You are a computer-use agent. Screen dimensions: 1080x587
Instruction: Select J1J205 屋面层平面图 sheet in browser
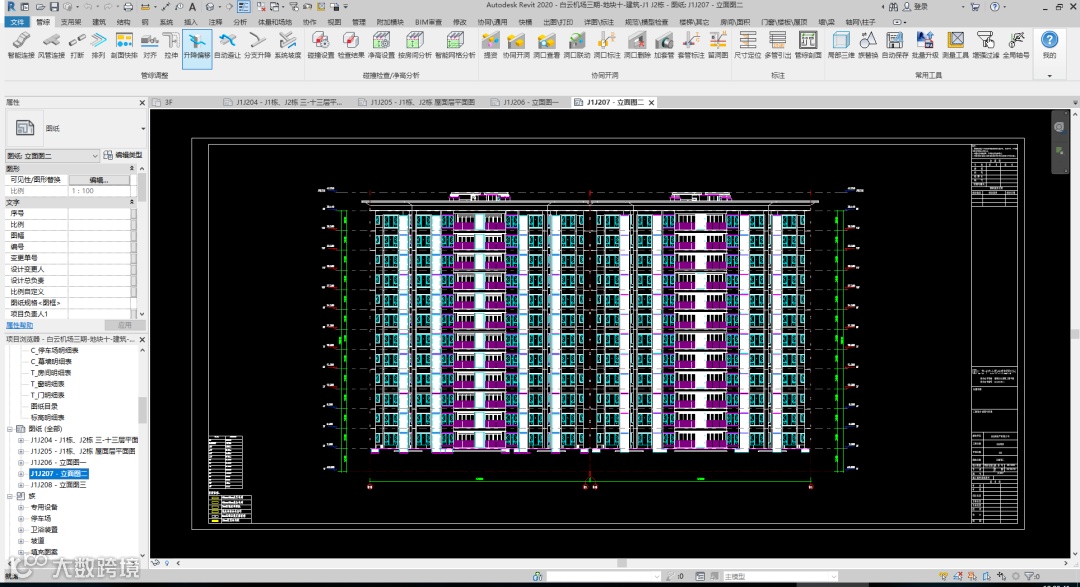[x=83, y=451]
